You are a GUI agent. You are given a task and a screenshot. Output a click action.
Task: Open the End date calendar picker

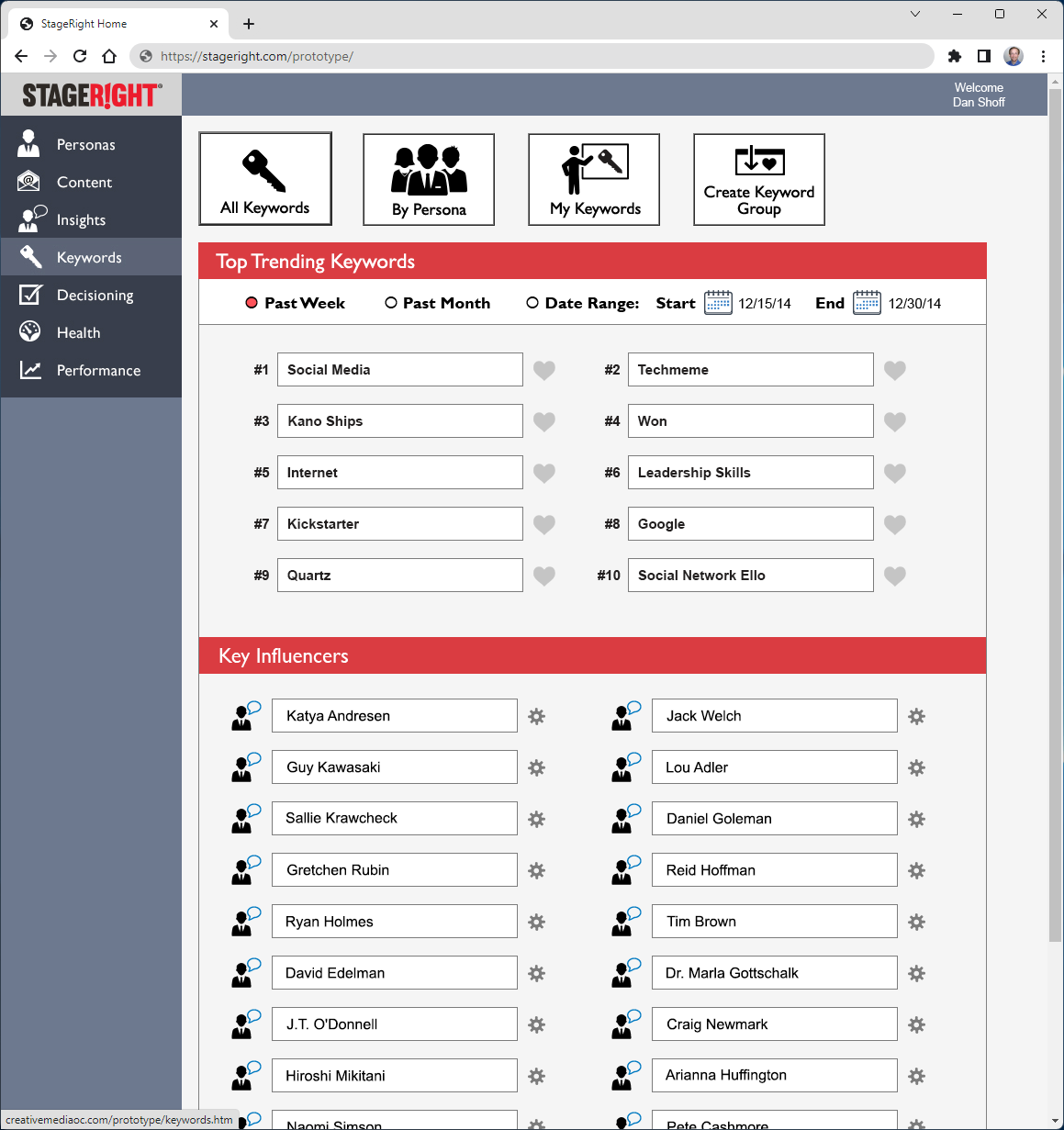pos(867,302)
